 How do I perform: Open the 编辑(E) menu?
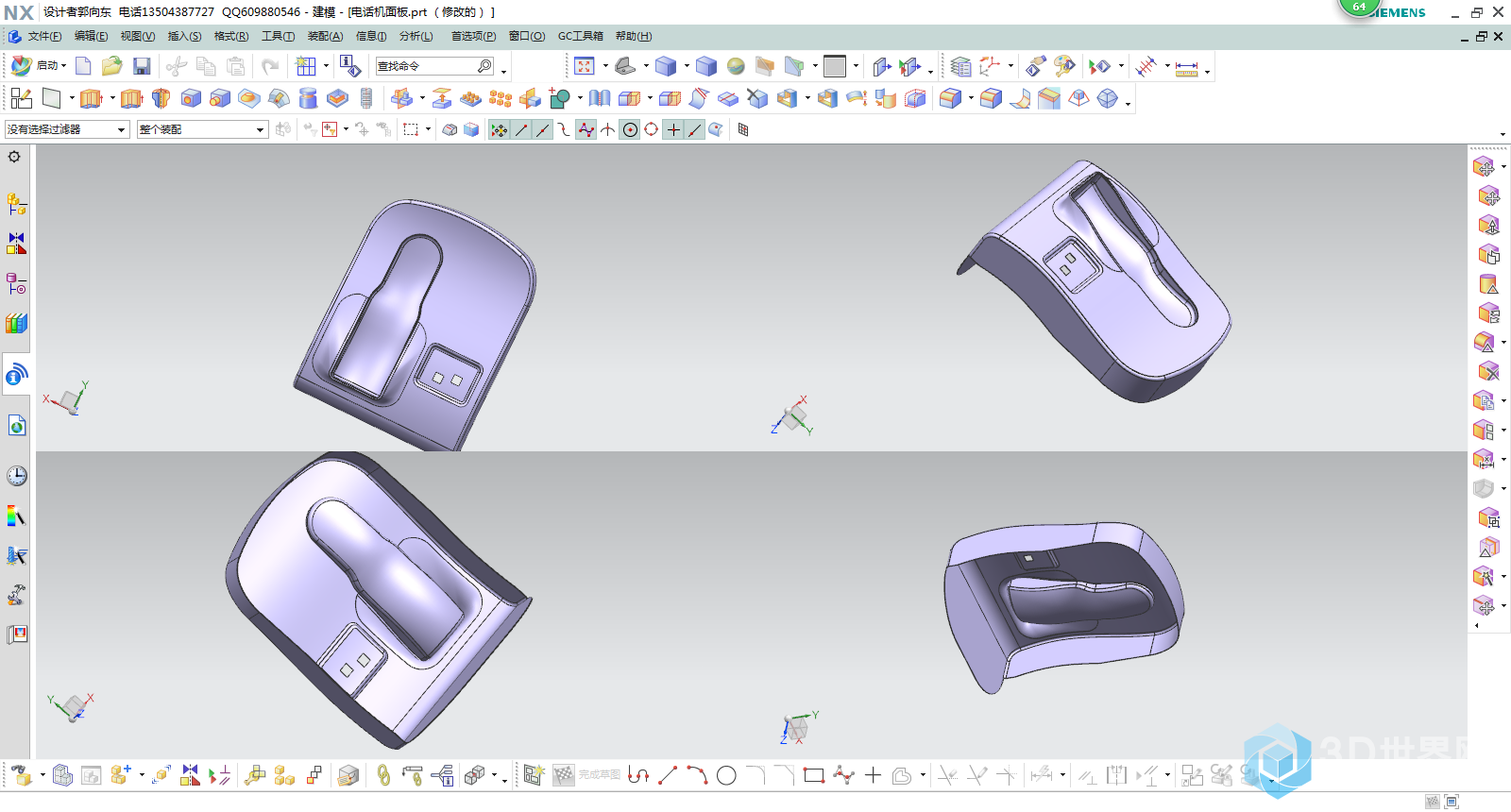pyautogui.click(x=91, y=36)
